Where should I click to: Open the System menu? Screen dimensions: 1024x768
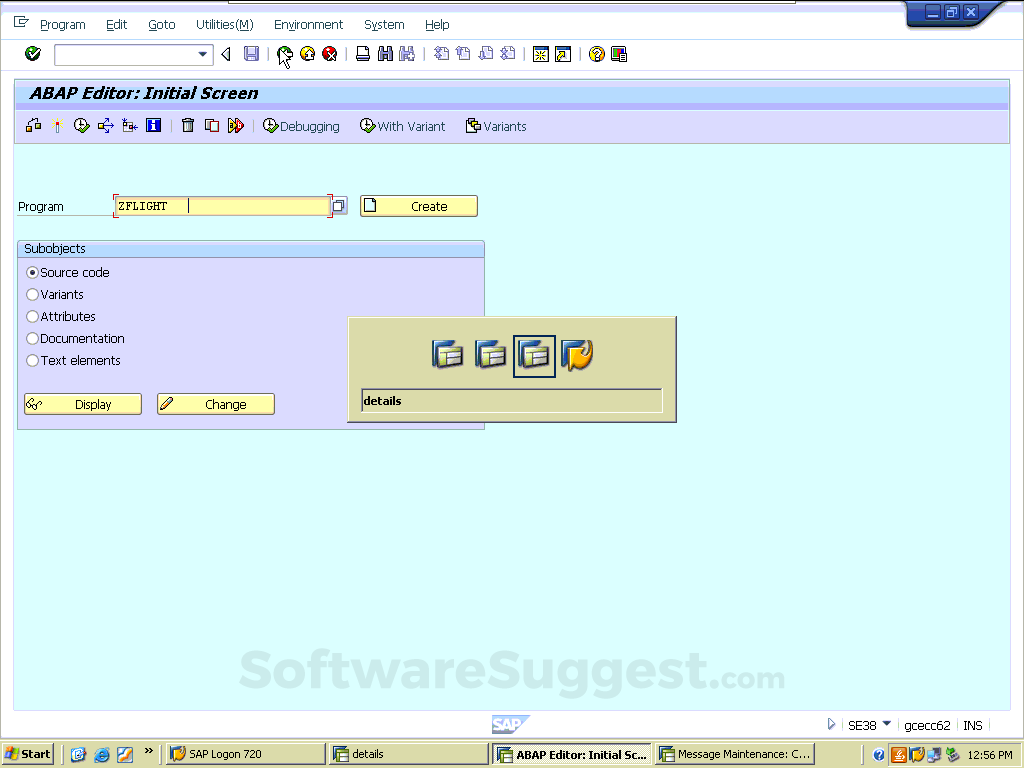tap(384, 25)
